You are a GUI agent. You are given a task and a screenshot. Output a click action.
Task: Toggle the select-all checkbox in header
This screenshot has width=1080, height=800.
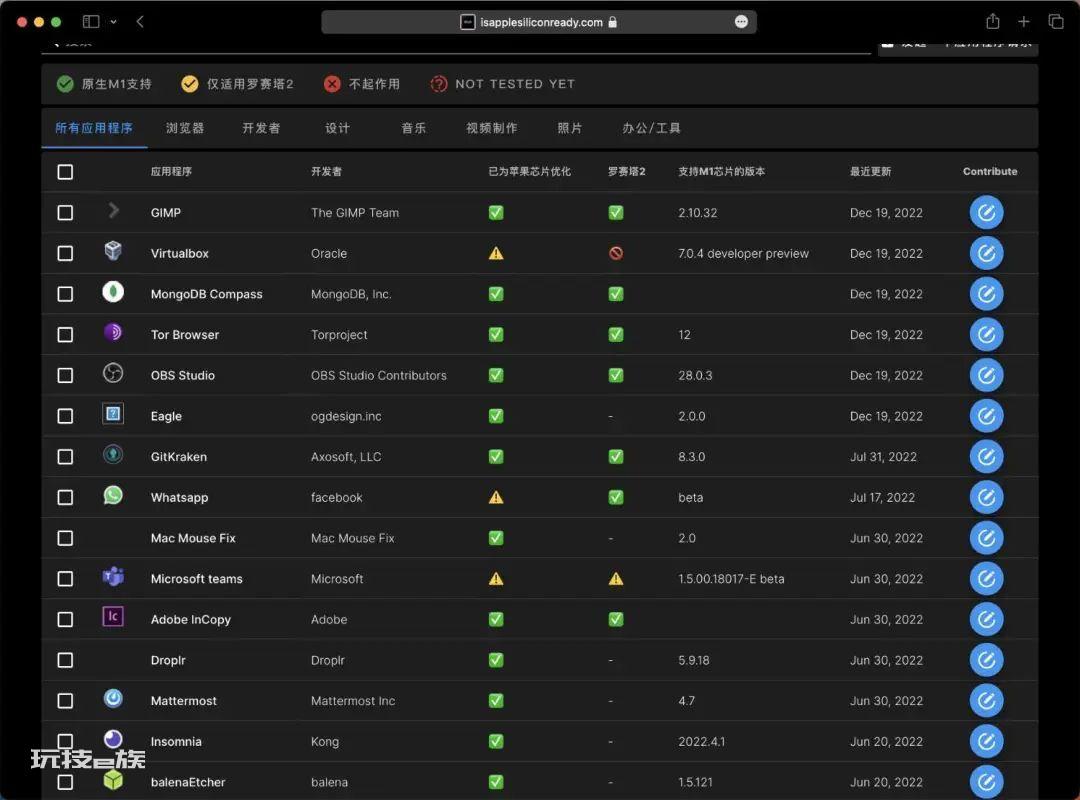point(65,172)
